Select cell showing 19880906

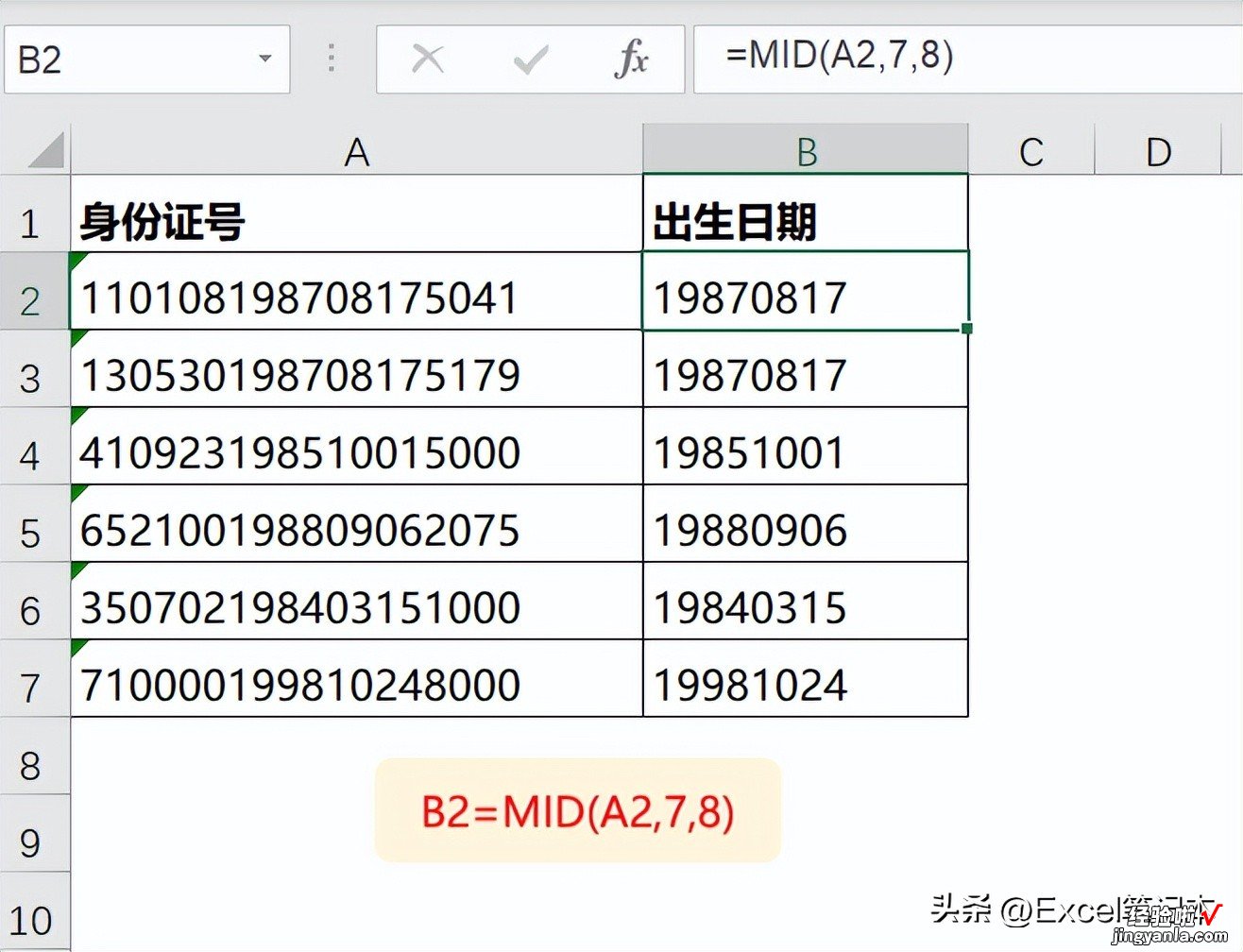tap(806, 523)
